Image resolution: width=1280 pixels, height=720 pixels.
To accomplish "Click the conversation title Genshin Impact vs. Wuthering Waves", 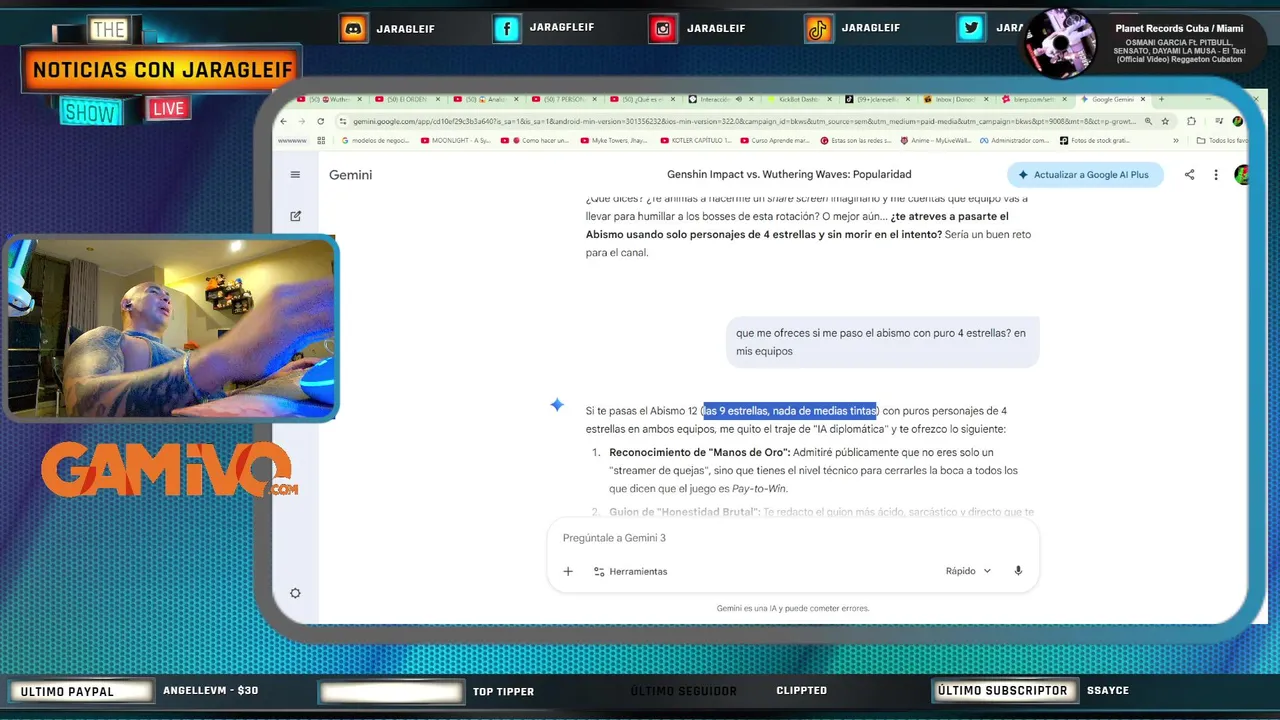I will tap(789, 175).
